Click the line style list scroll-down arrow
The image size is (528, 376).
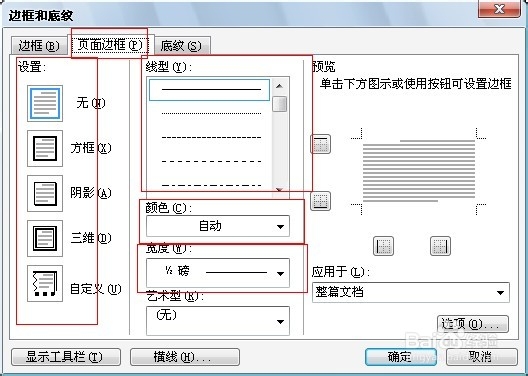coord(279,190)
